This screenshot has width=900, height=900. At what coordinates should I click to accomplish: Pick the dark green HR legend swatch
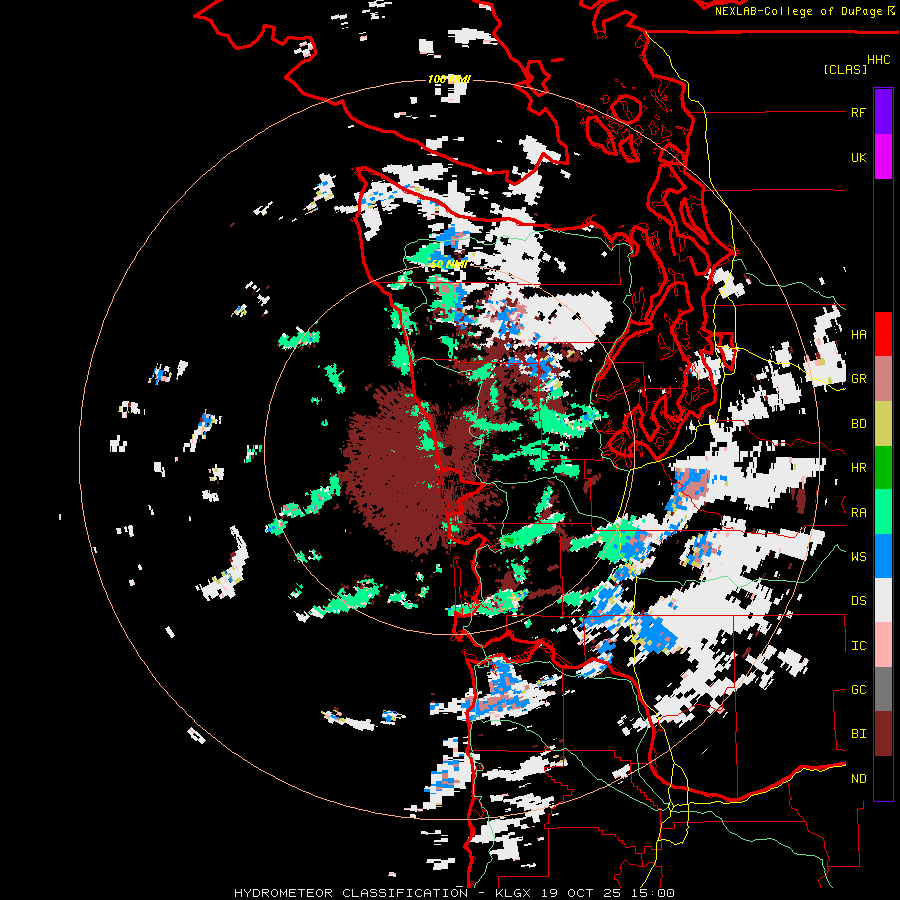[x=883, y=467]
